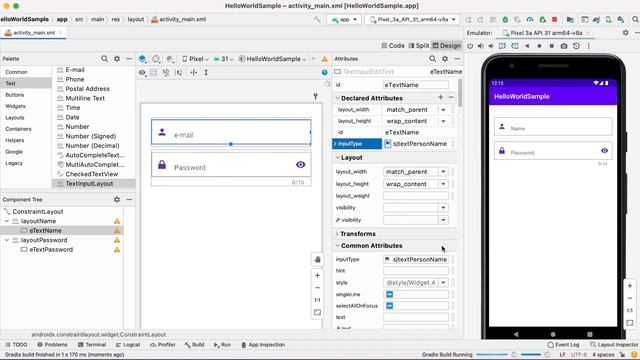Screen dimensions: 640x360
Task: Add a declared attribute with plus
Action: coord(440,98)
